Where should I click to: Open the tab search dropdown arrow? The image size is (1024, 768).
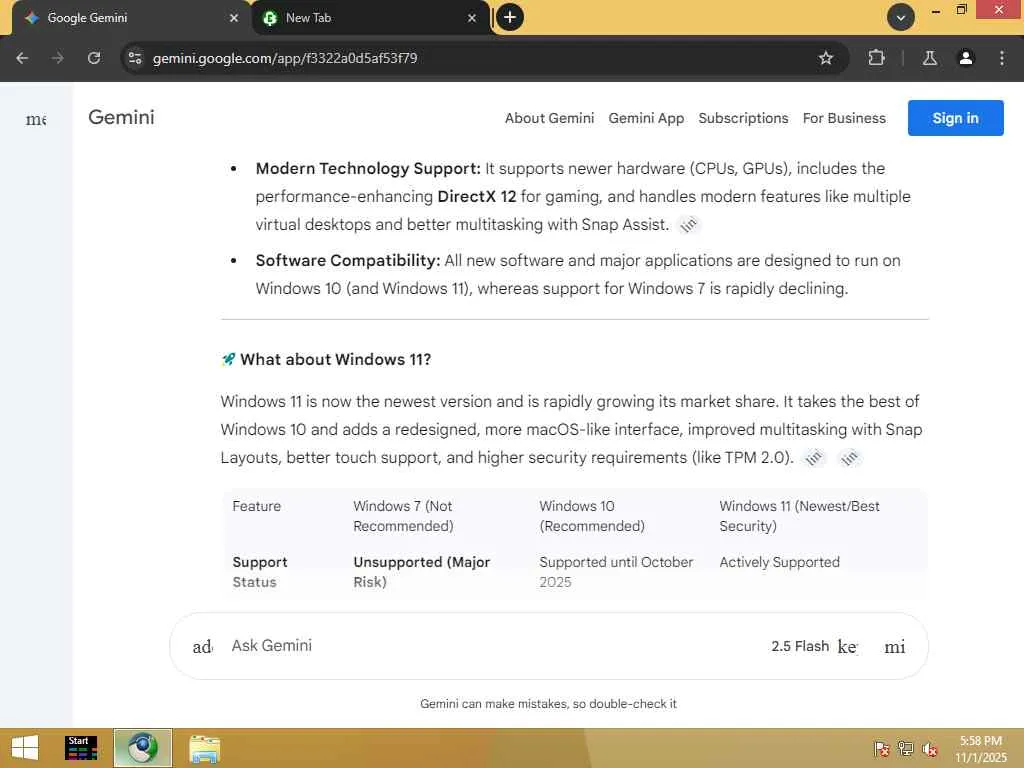point(901,17)
